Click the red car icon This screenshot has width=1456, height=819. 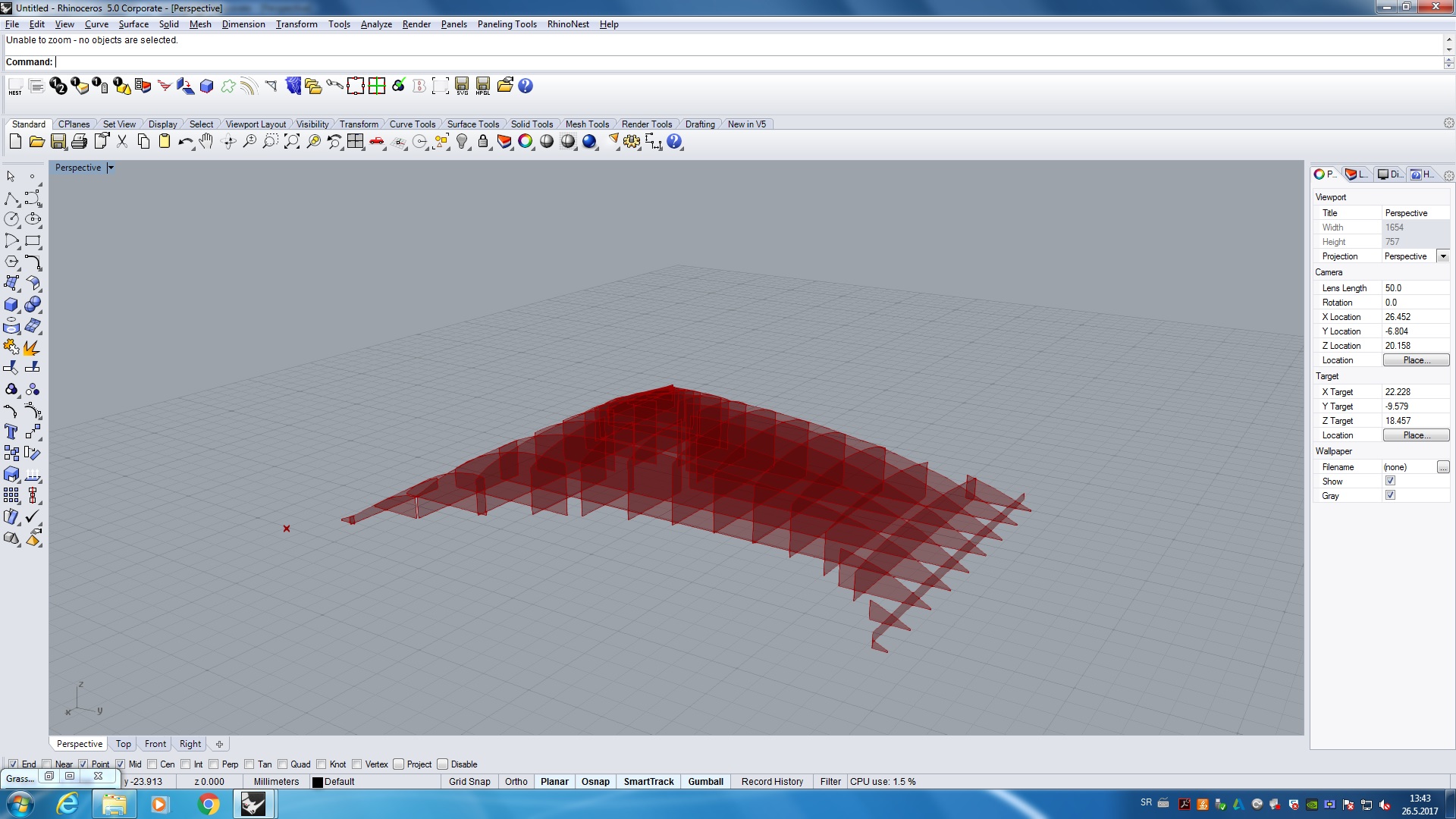click(377, 142)
